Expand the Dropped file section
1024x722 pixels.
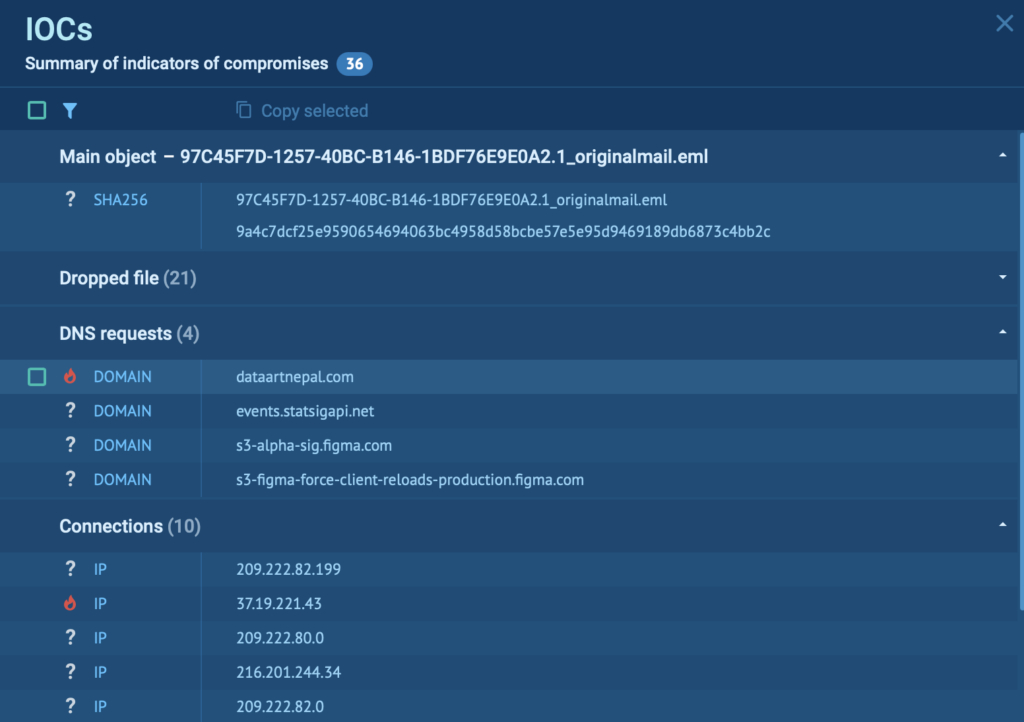[1002, 277]
